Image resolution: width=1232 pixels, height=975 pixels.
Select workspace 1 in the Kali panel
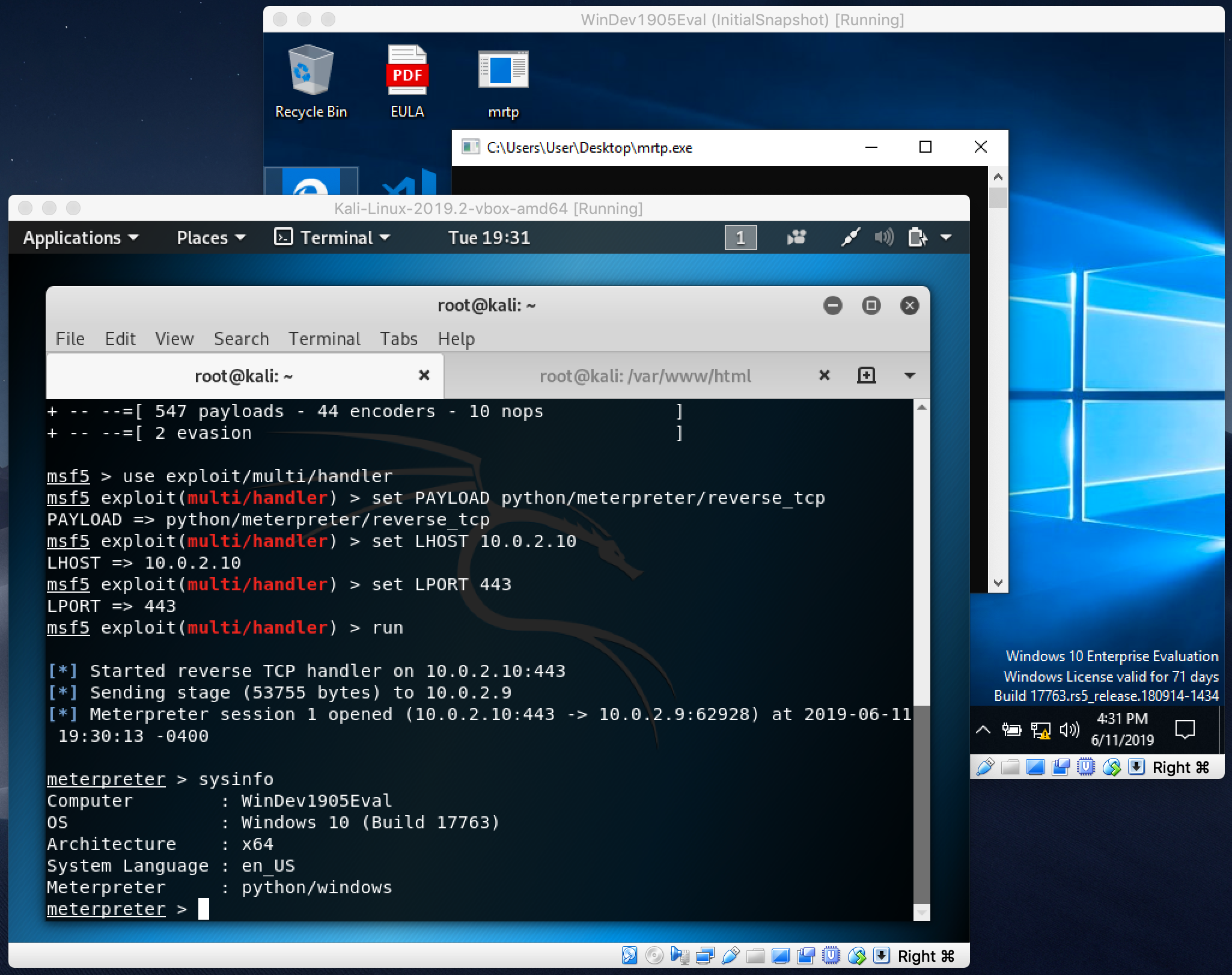(741, 237)
